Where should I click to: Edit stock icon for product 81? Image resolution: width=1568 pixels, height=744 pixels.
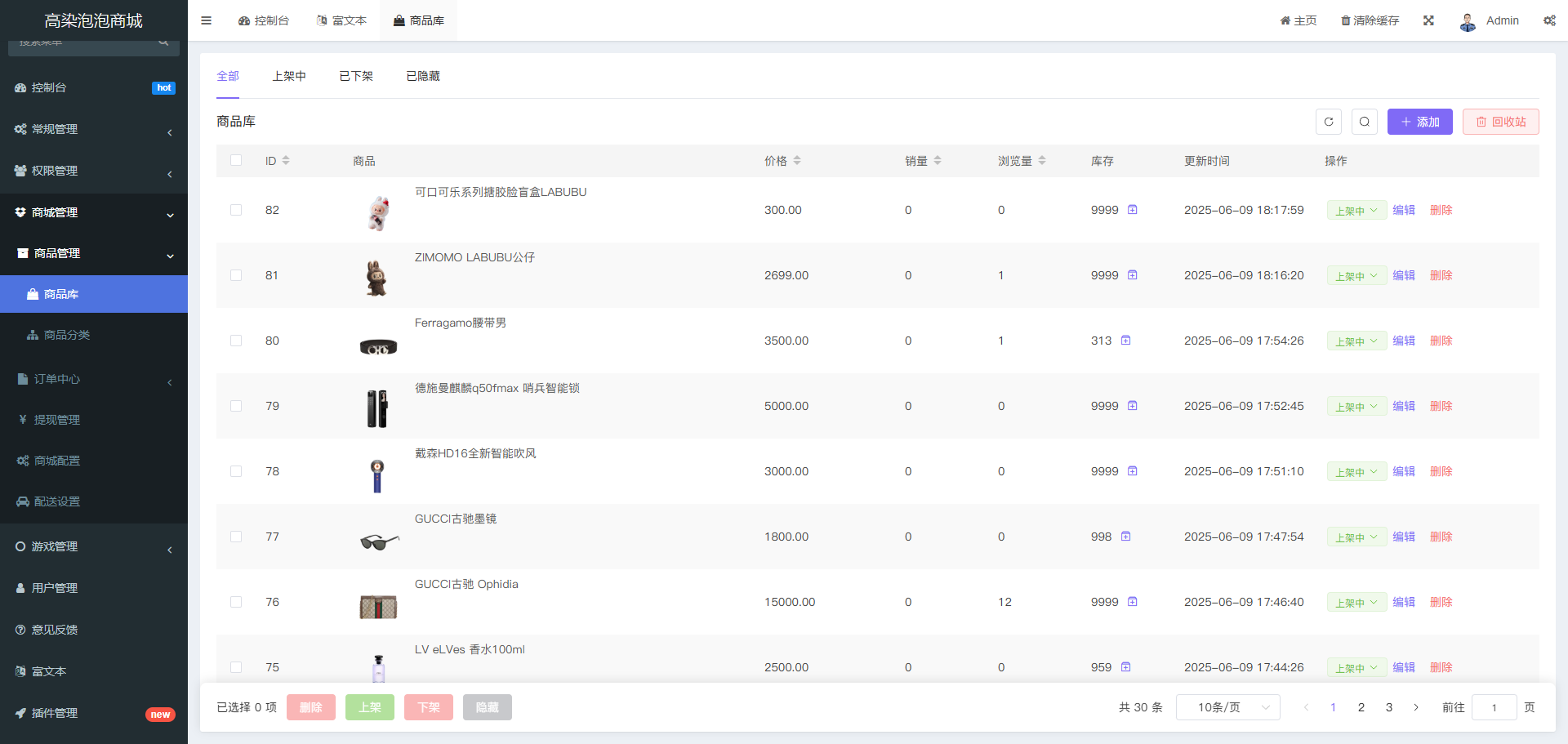(1133, 275)
